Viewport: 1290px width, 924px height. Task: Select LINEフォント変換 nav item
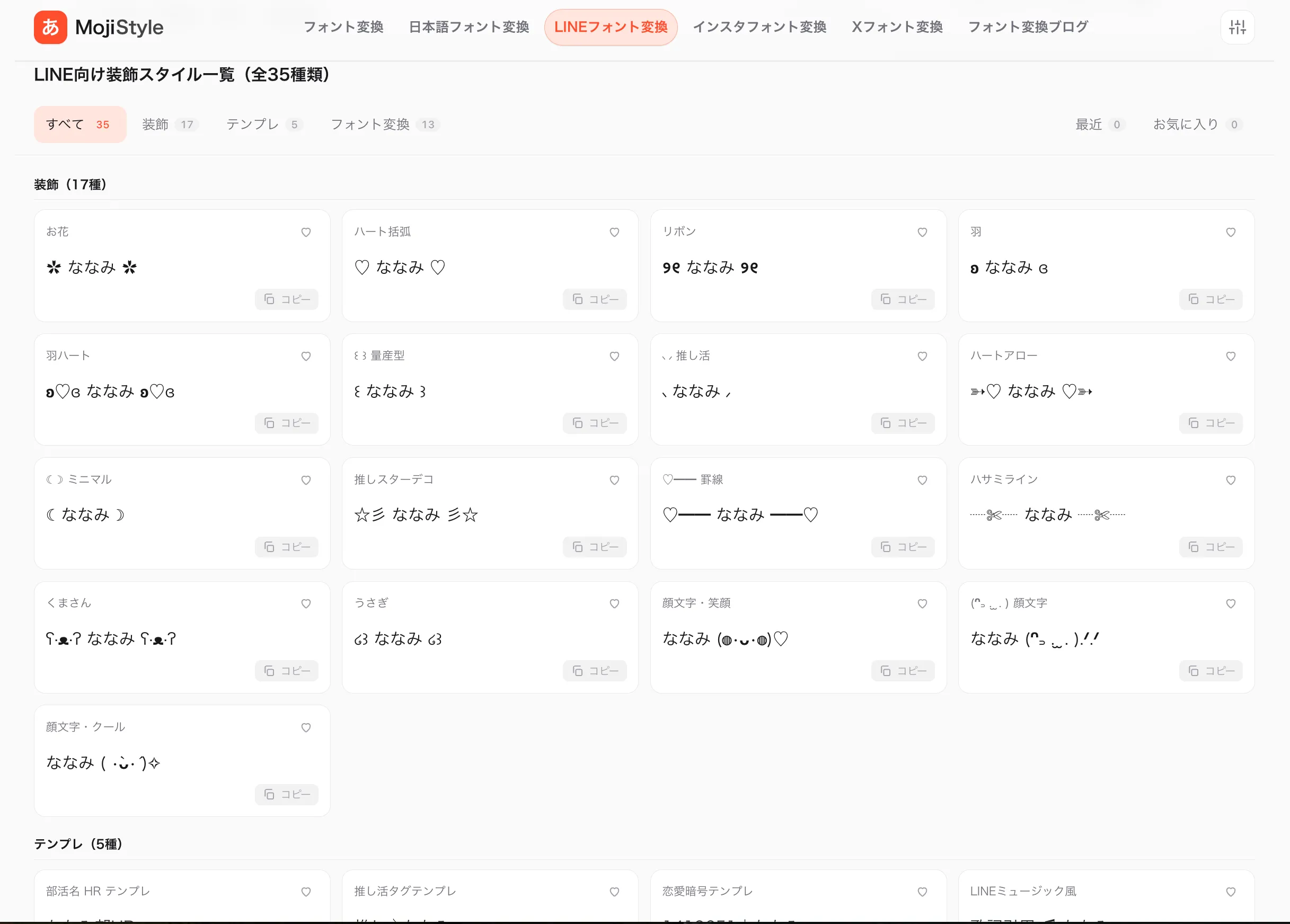click(611, 26)
